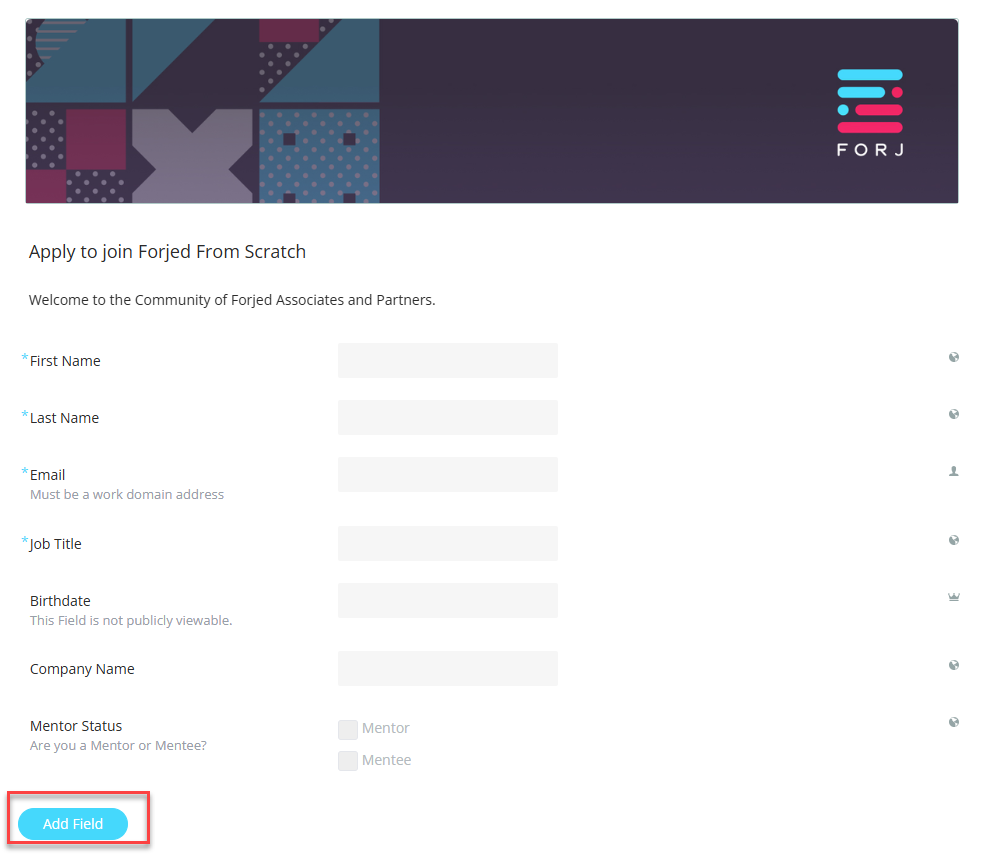Click the Mentor Status field label
This screenshot has height=855, width=995.
coord(76,726)
